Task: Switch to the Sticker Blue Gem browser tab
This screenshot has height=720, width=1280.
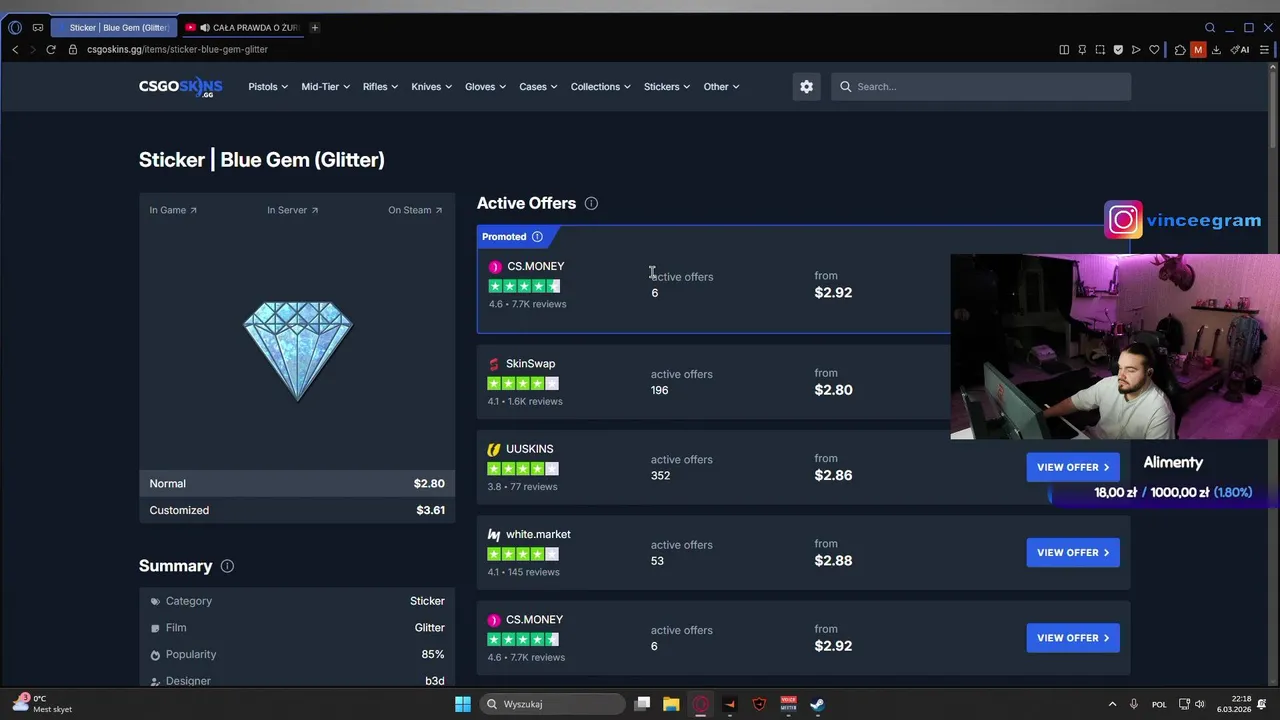Action: coord(113,27)
